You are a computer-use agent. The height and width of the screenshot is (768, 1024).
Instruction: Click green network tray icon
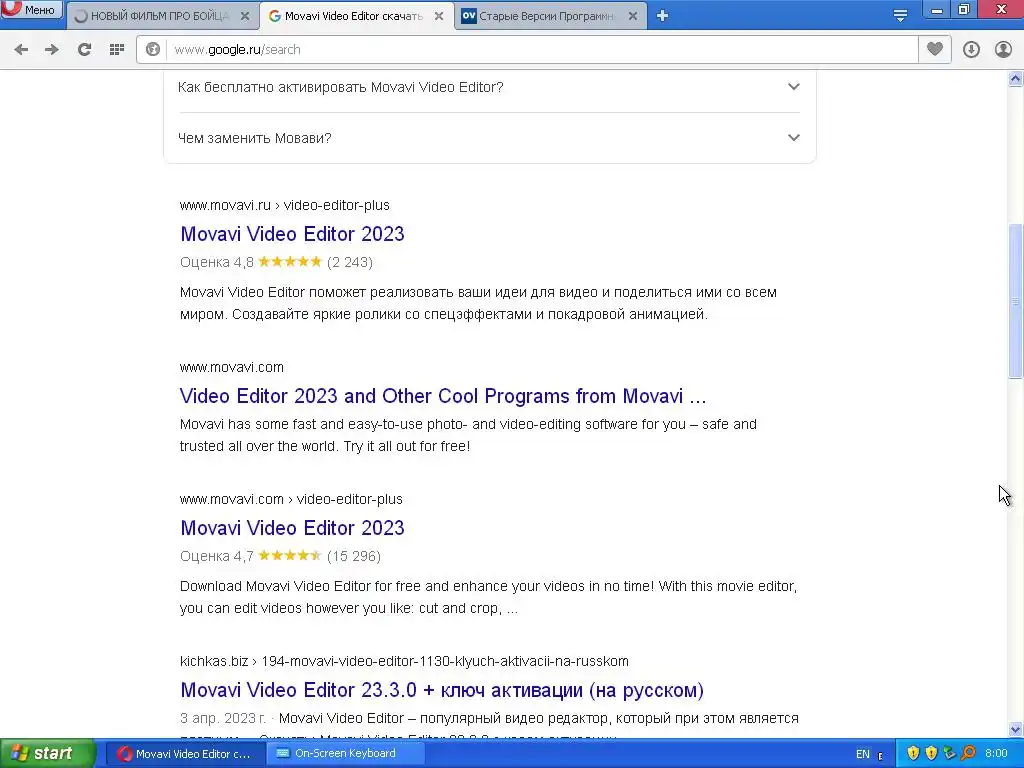point(950,754)
